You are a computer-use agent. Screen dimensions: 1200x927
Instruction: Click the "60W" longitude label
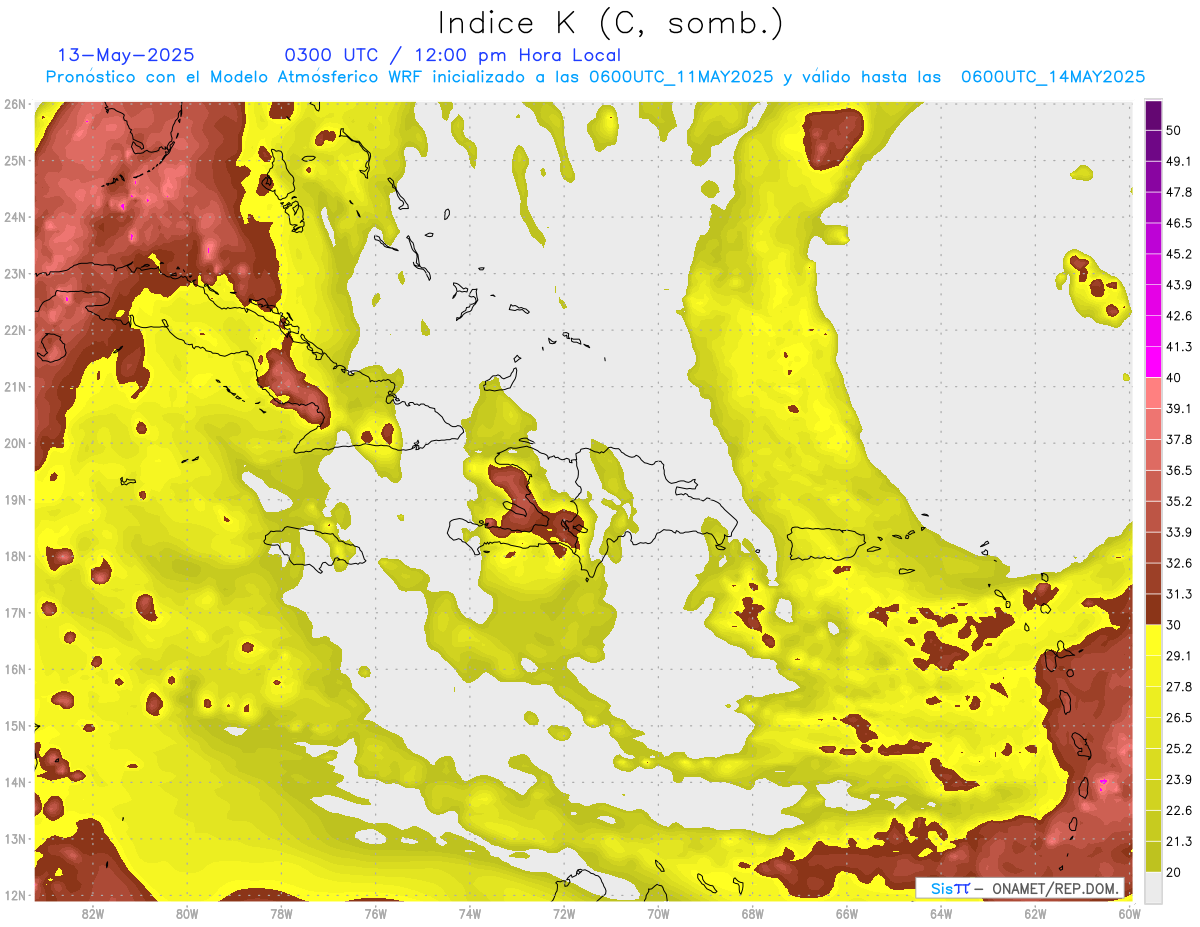pyautogui.click(x=1129, y=913)
